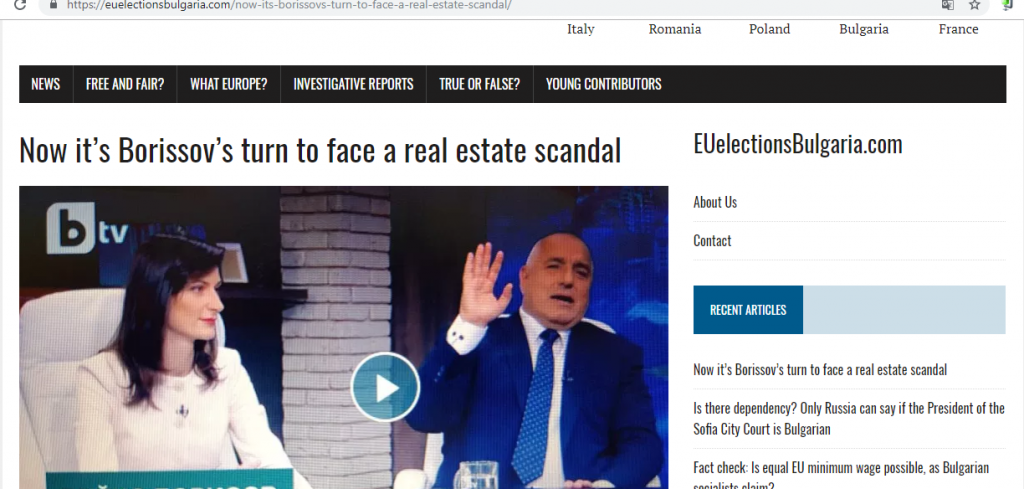Click the browser reload icon
The image size is (1024, 489).
tap(20, 5)
